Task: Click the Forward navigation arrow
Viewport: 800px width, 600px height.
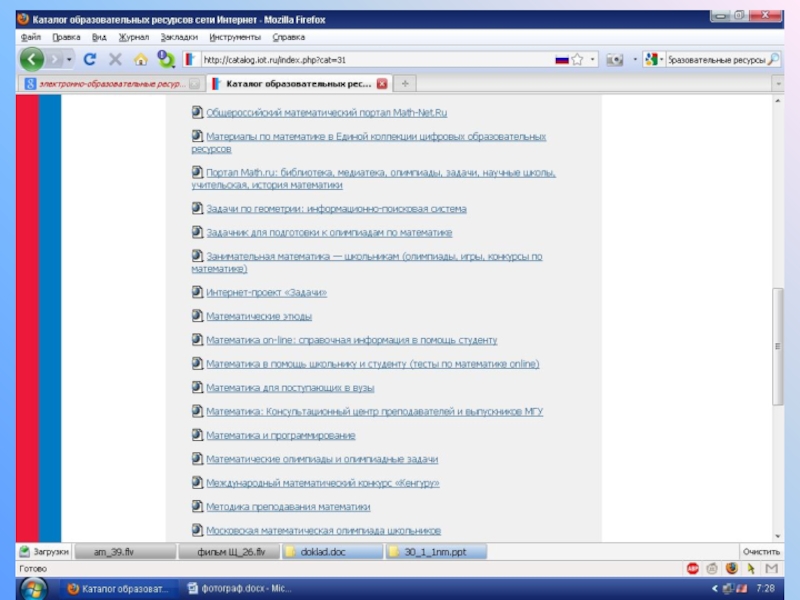Action: 54,60
